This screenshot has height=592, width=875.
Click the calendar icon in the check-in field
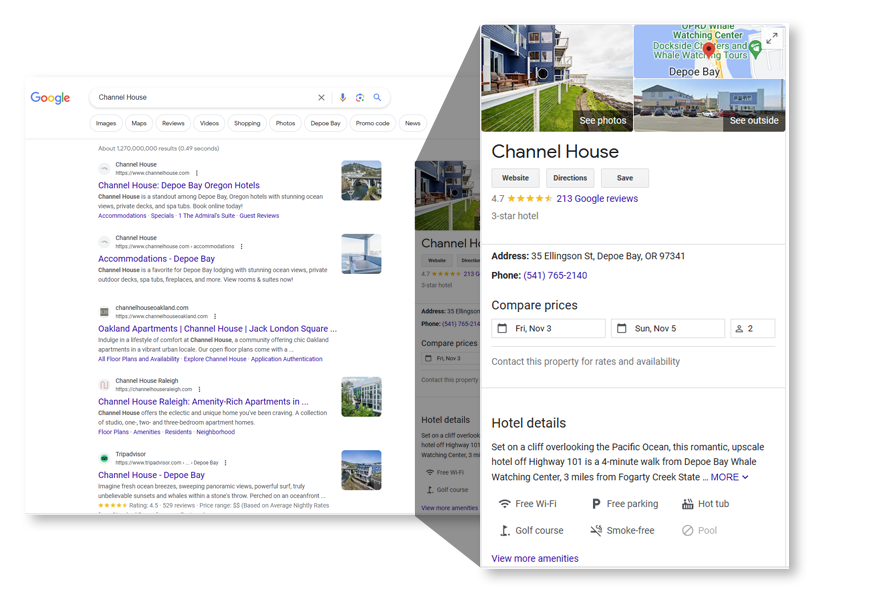point(504,327)
